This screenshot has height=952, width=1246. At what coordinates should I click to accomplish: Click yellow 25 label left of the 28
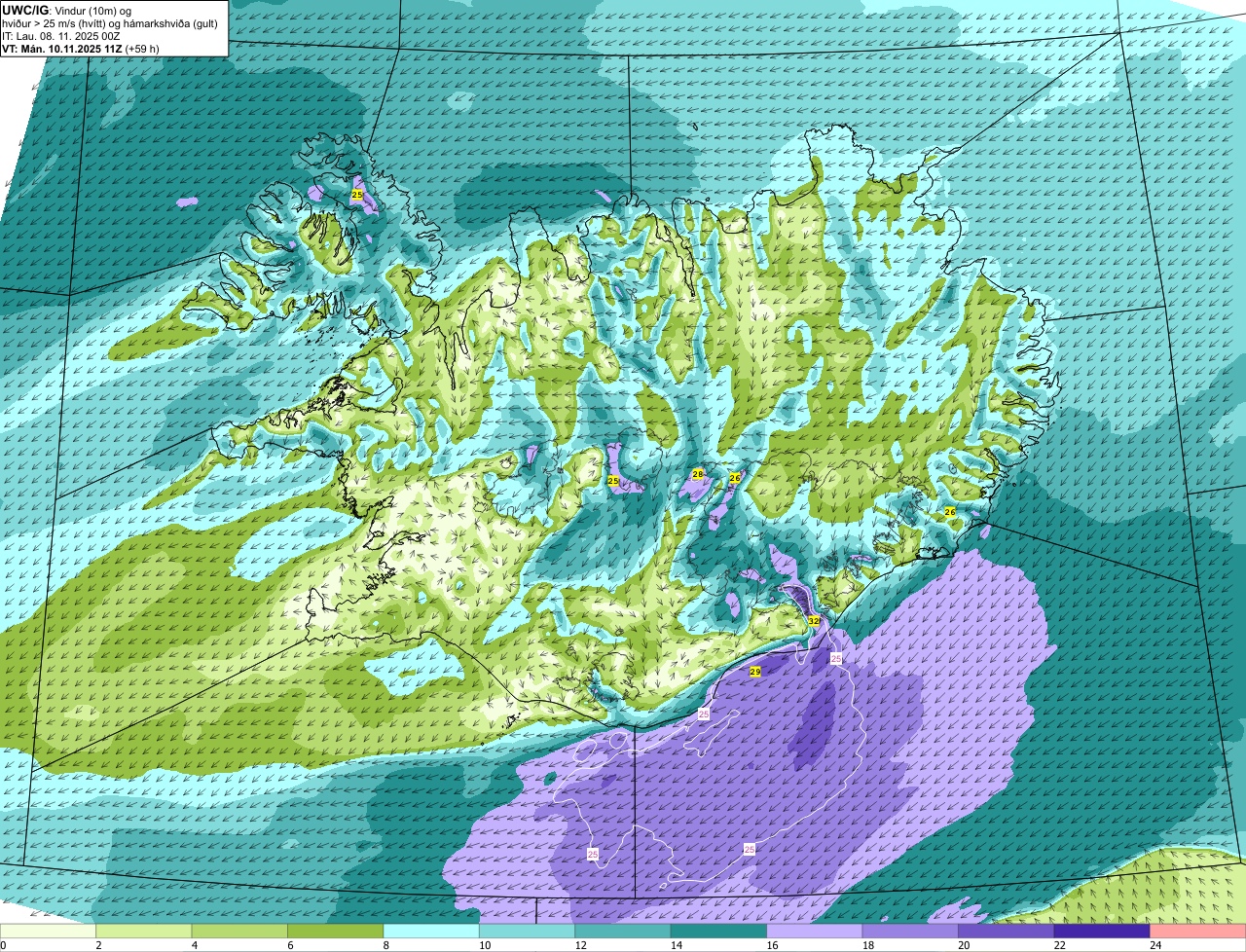613,481
